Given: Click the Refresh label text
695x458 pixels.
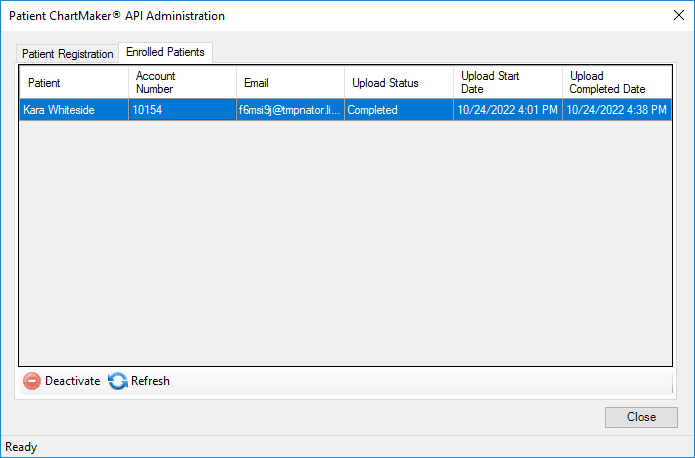Looking at the screenshot, I should pos(150,381).
